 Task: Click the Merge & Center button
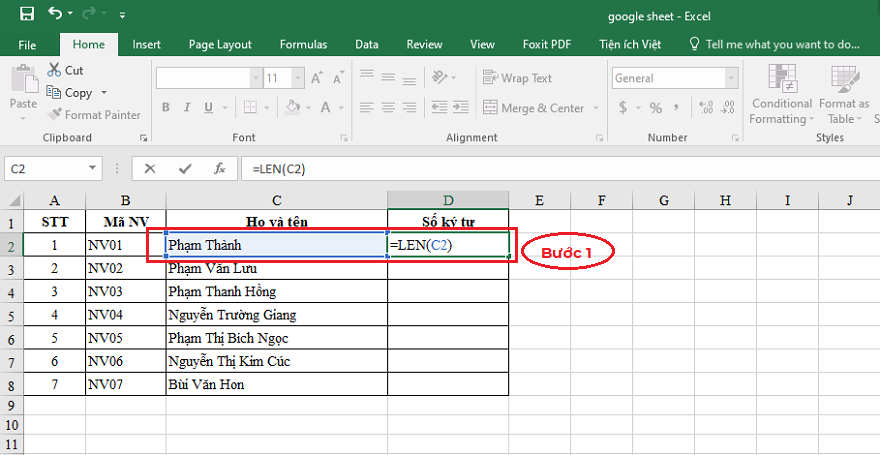534,108
